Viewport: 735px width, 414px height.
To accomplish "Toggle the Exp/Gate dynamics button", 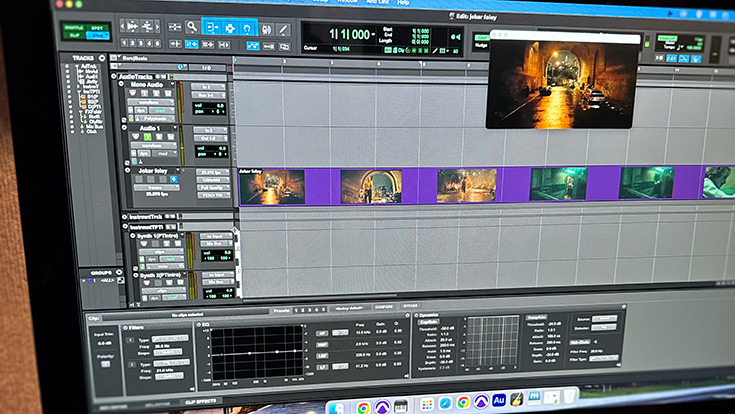I will (428, 322).
